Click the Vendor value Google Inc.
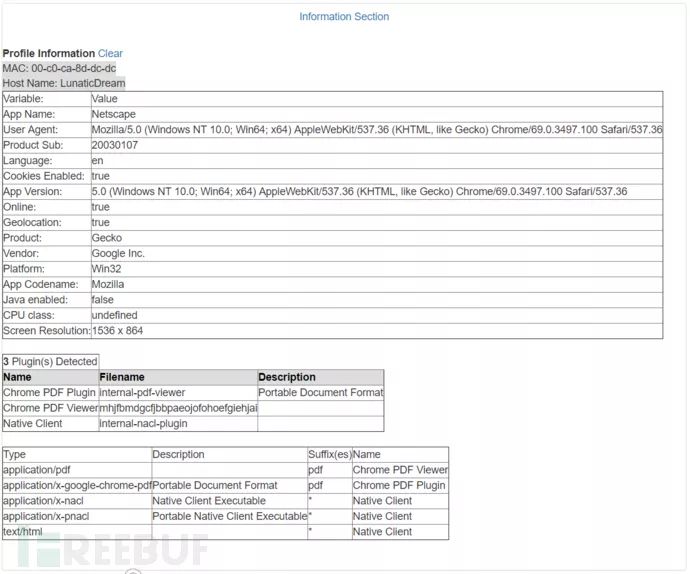 pos(118,254)
